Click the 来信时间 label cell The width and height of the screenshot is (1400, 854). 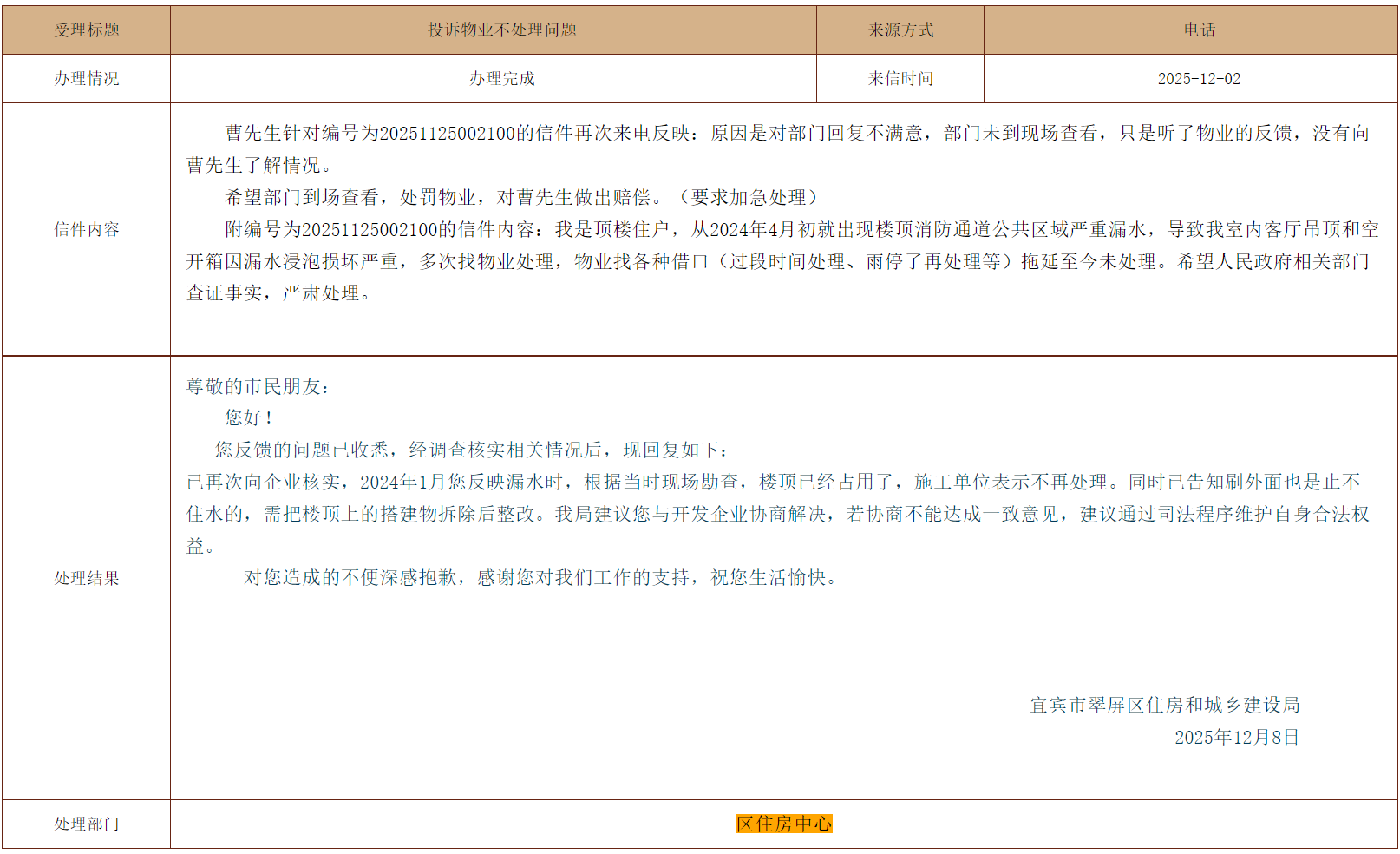coord(900,79)
